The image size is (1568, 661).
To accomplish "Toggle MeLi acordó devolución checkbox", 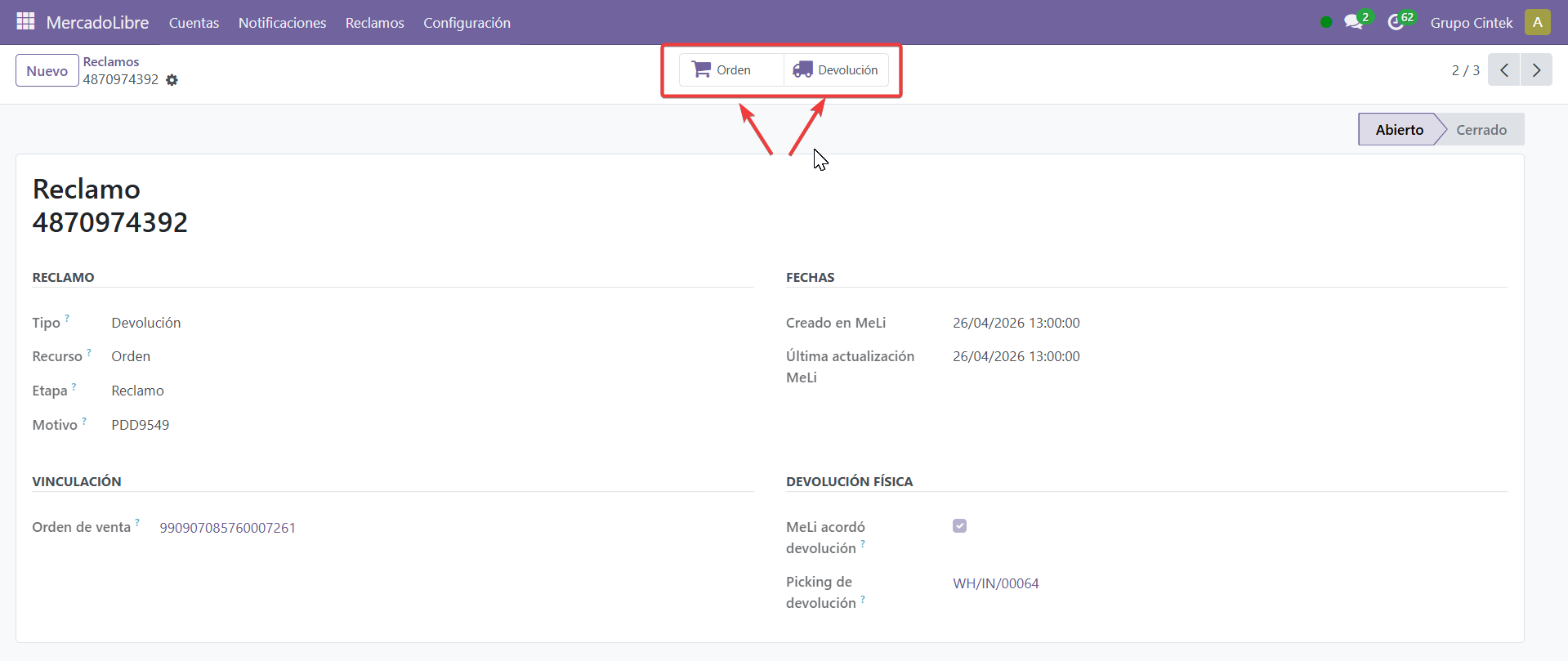I will pos(959,525).
